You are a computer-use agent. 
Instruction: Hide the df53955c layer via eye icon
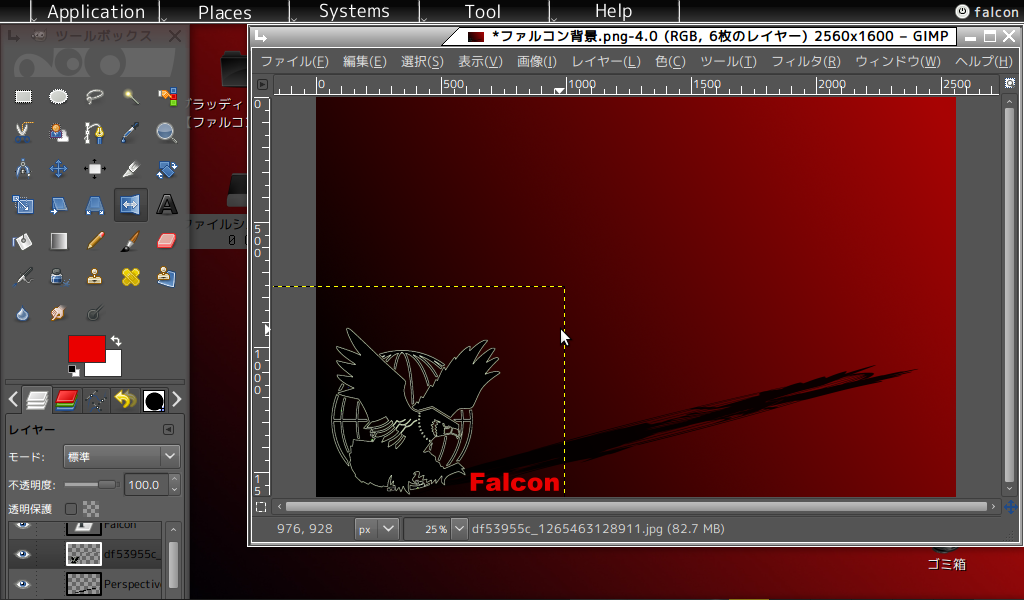23,554
